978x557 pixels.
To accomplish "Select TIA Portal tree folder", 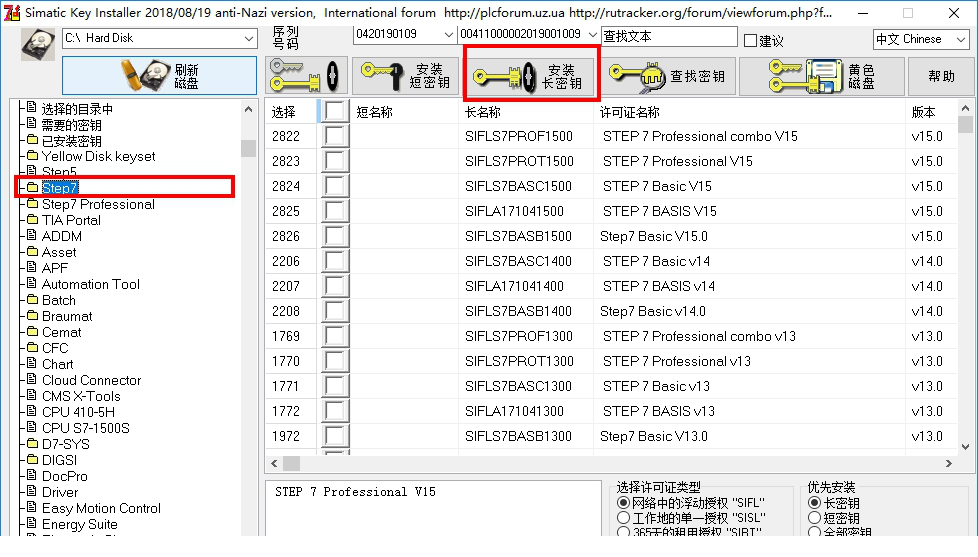I will click(71, 220).
